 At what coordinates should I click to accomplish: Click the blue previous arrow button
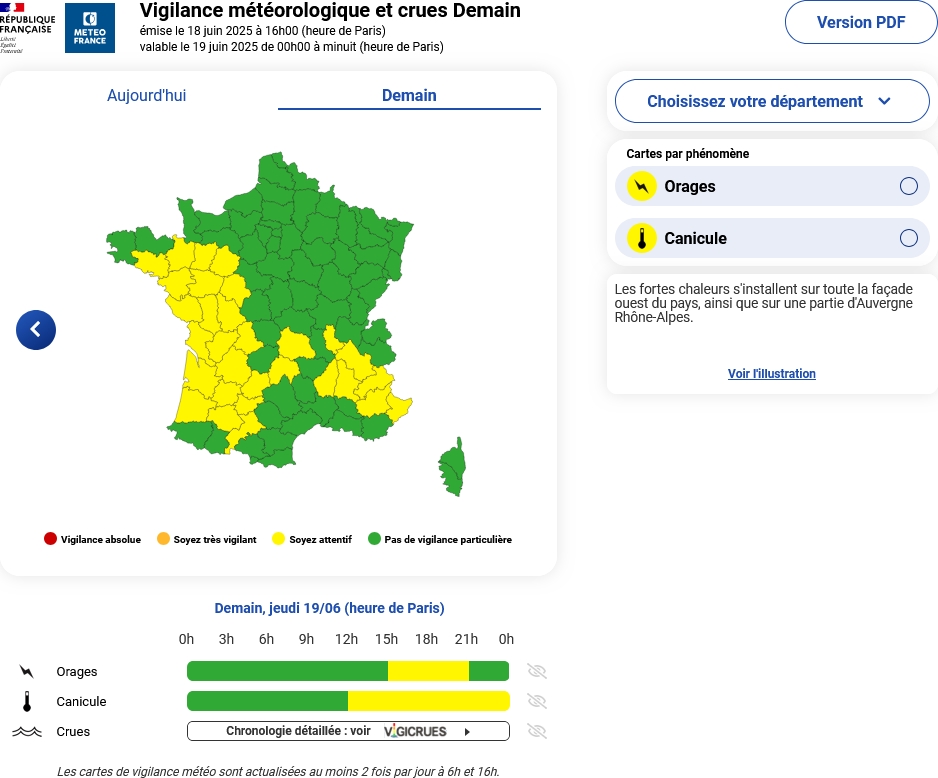coord(36,329)
